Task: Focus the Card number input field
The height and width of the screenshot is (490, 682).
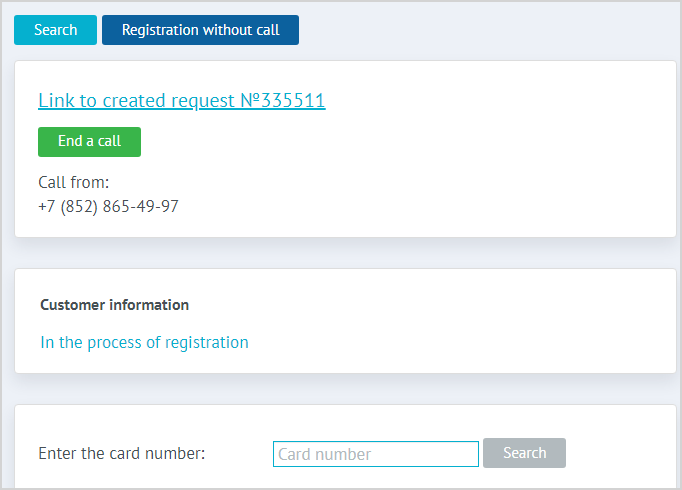Action: tap(375, 454)
